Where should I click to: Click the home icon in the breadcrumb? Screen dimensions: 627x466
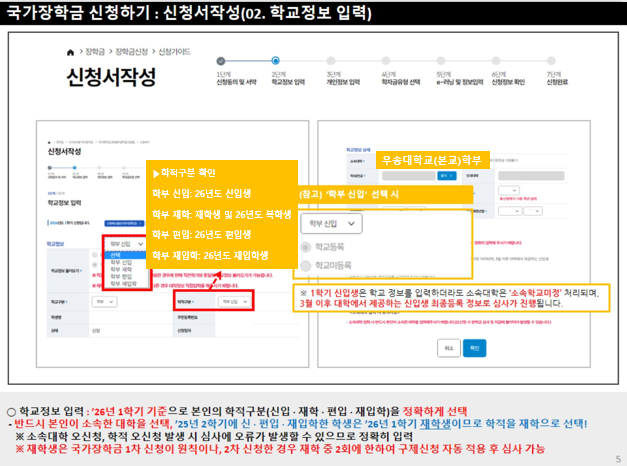(x=69, y=51)
